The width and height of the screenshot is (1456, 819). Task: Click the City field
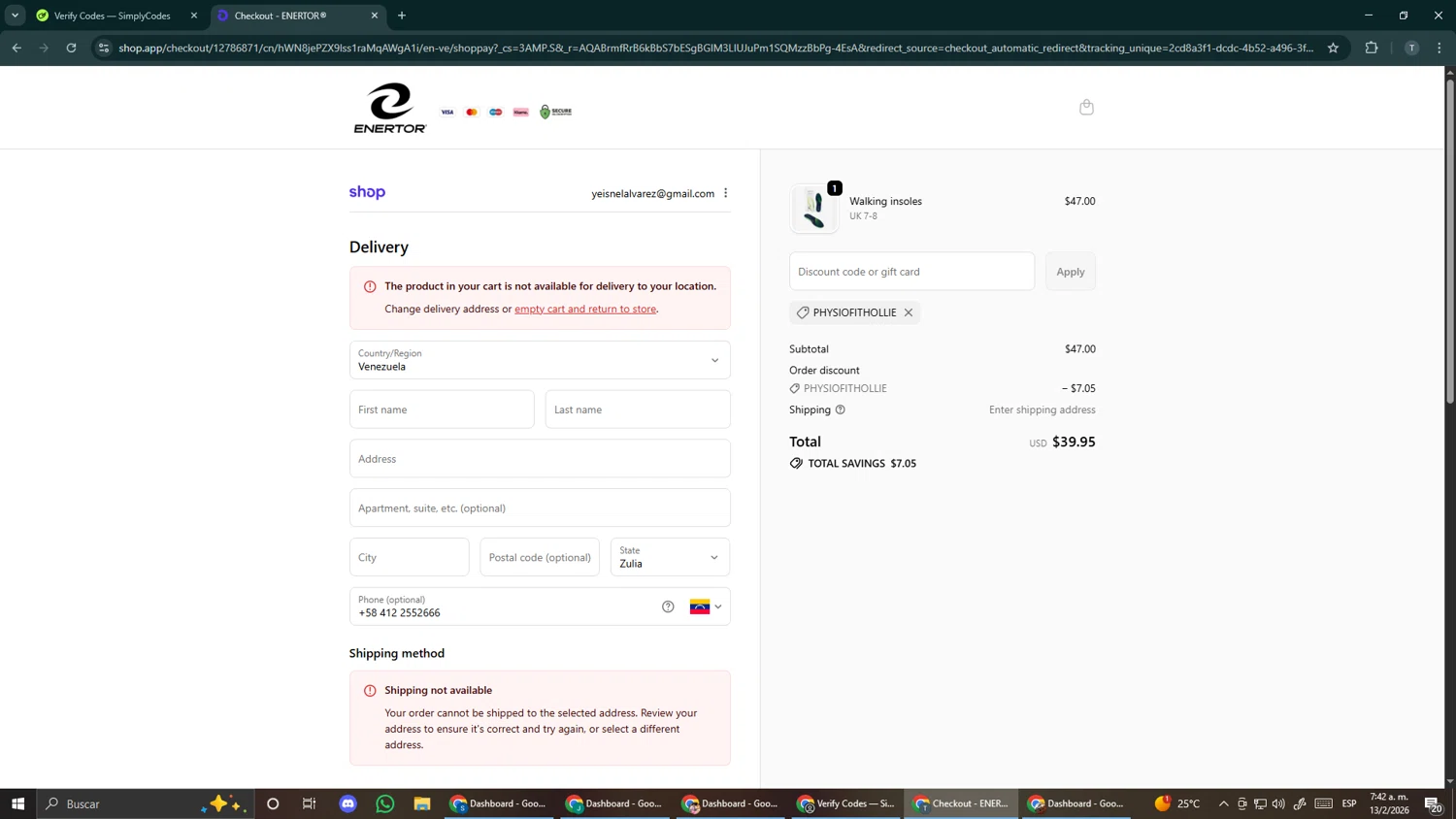point(409,557)
